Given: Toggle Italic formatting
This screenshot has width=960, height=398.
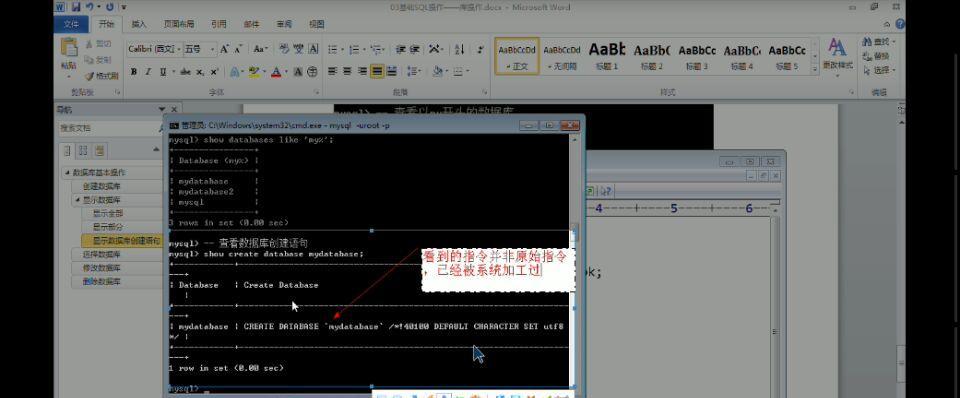Looking at the screenshot, I should pos(148,72).
